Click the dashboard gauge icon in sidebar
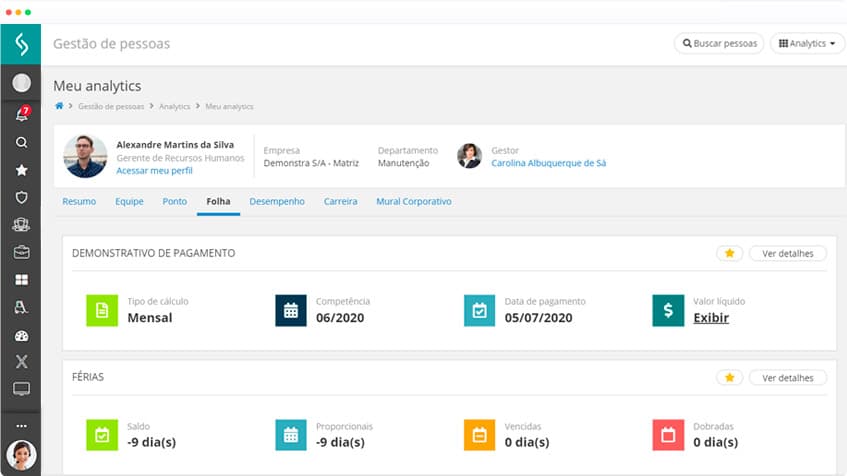 [x=21, y=335]
